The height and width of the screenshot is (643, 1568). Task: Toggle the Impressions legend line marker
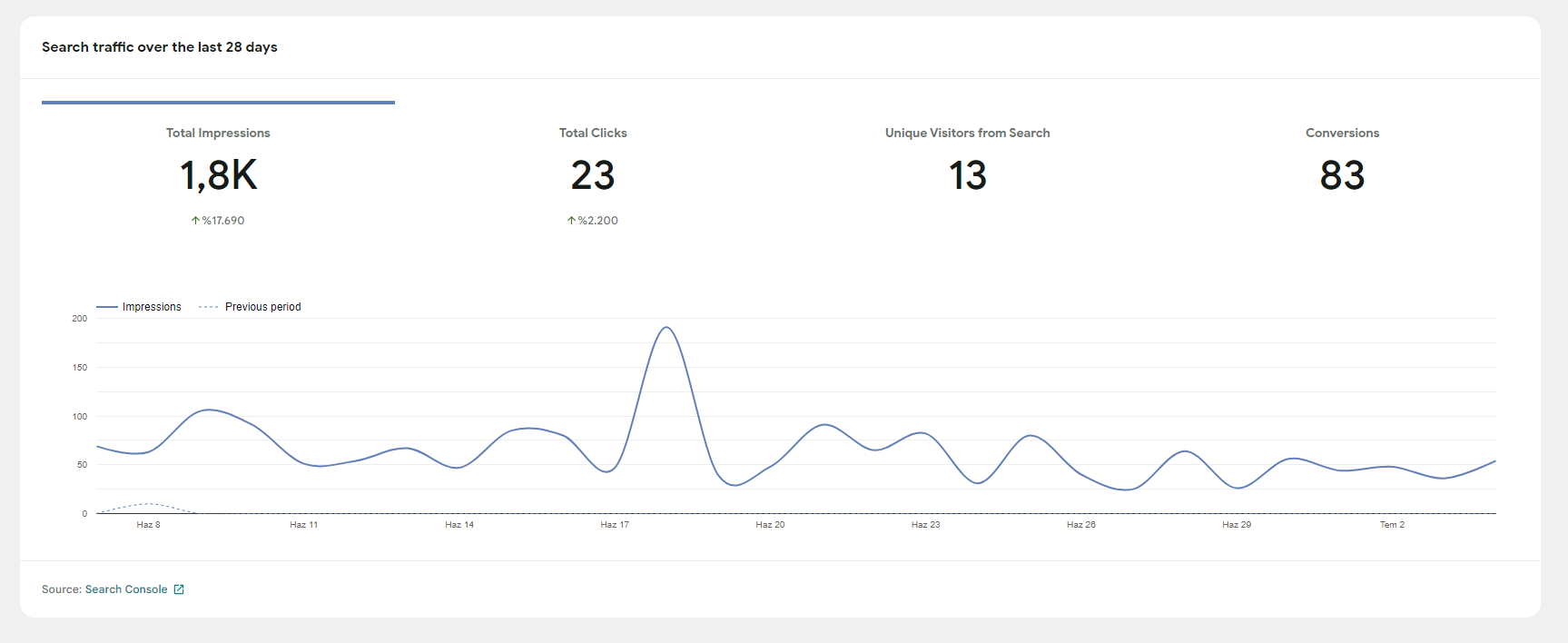107,307
